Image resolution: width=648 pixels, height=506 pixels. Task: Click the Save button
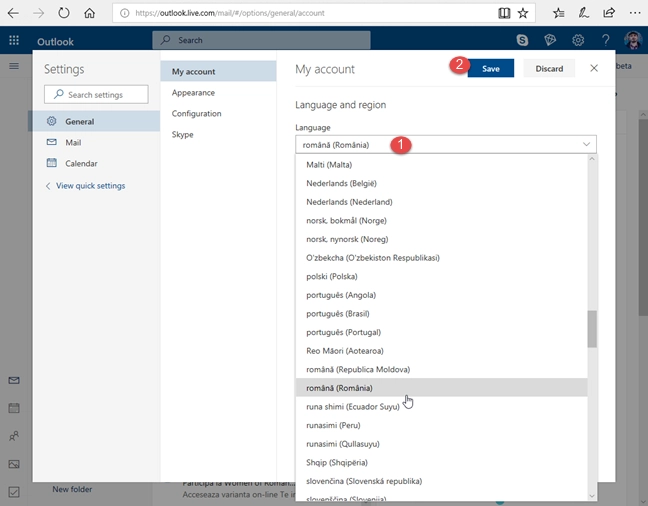(491, 68)
